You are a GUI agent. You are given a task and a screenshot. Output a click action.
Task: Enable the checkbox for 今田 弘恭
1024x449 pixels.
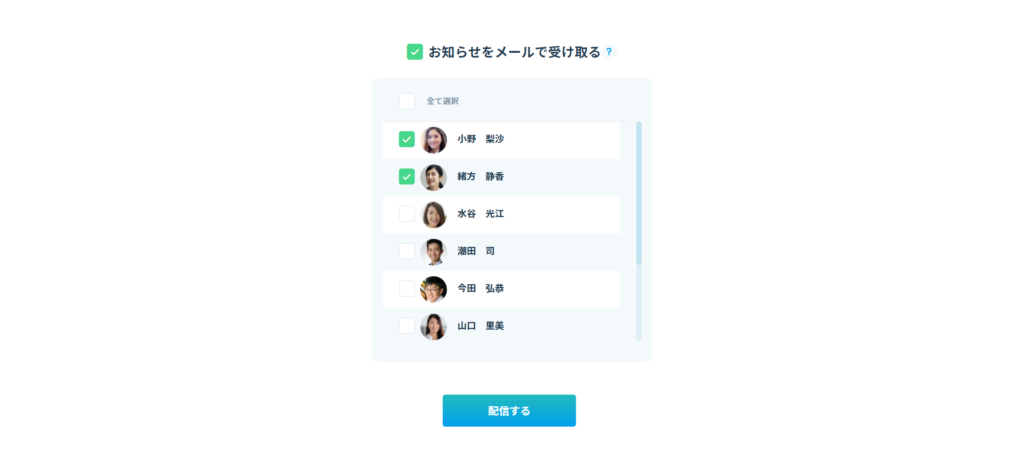tap(407, 289)
